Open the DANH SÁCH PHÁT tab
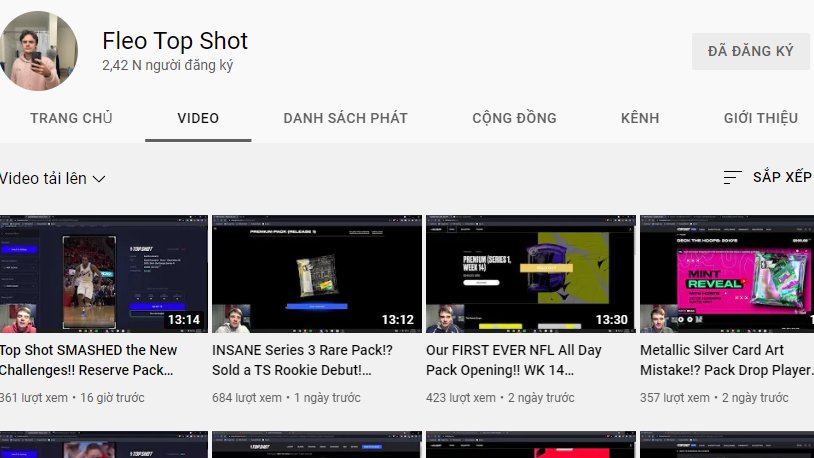This screenshot has height=458, width=814. (345, 118)
